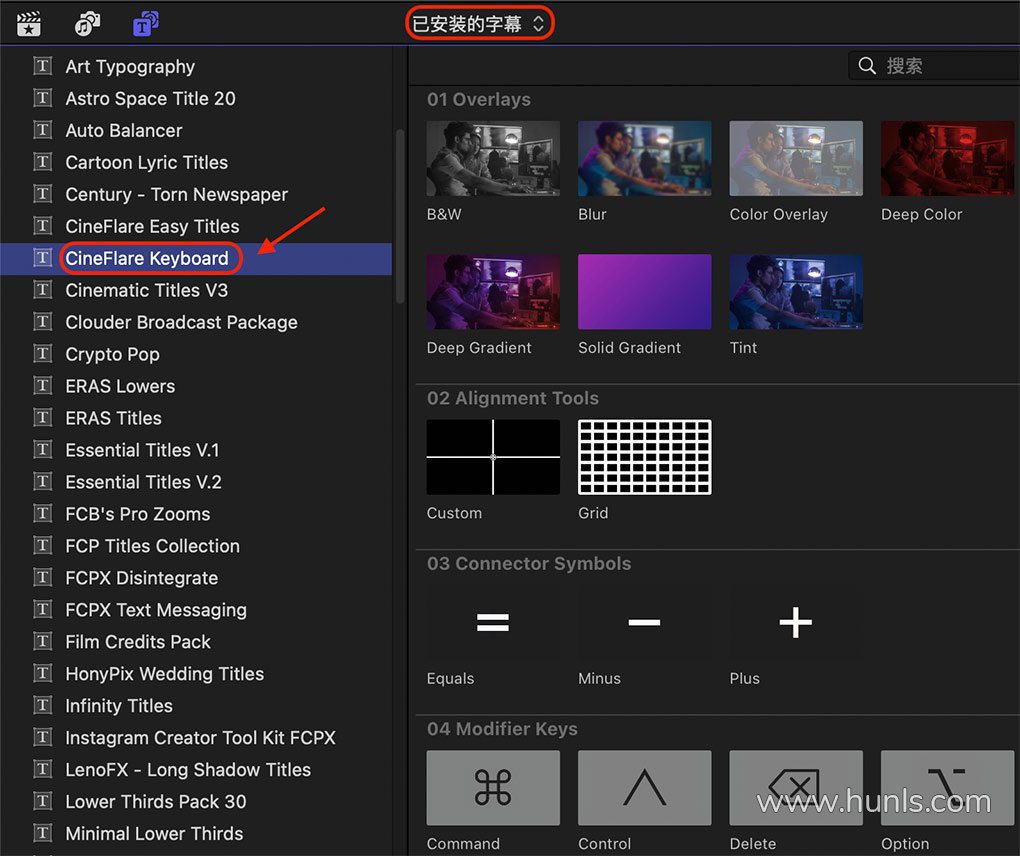
Task: Pick the B&W overlay thumbnail
Action: pos(493,159)
